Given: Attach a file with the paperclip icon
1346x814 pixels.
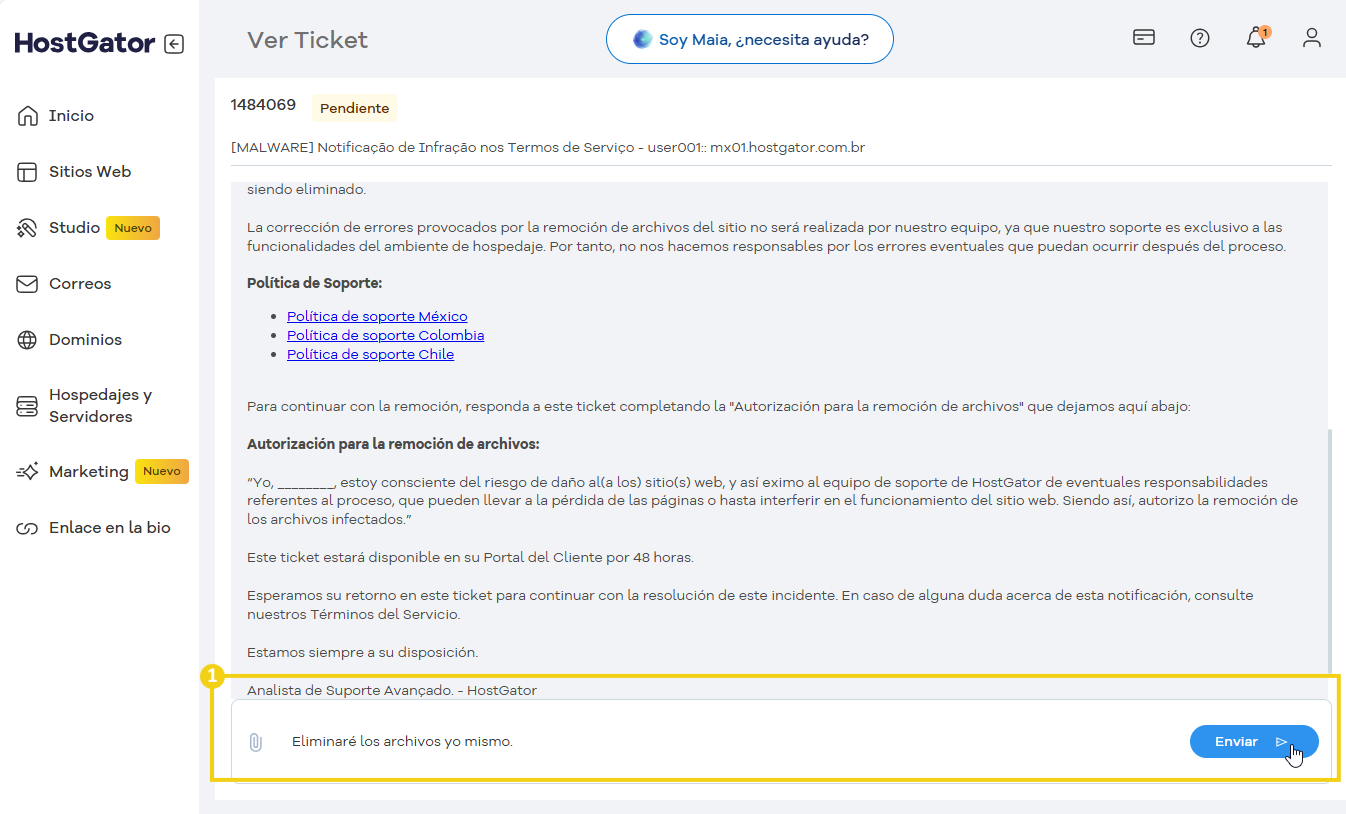Looking at the screenshot, I should click(x=256, y=742).
